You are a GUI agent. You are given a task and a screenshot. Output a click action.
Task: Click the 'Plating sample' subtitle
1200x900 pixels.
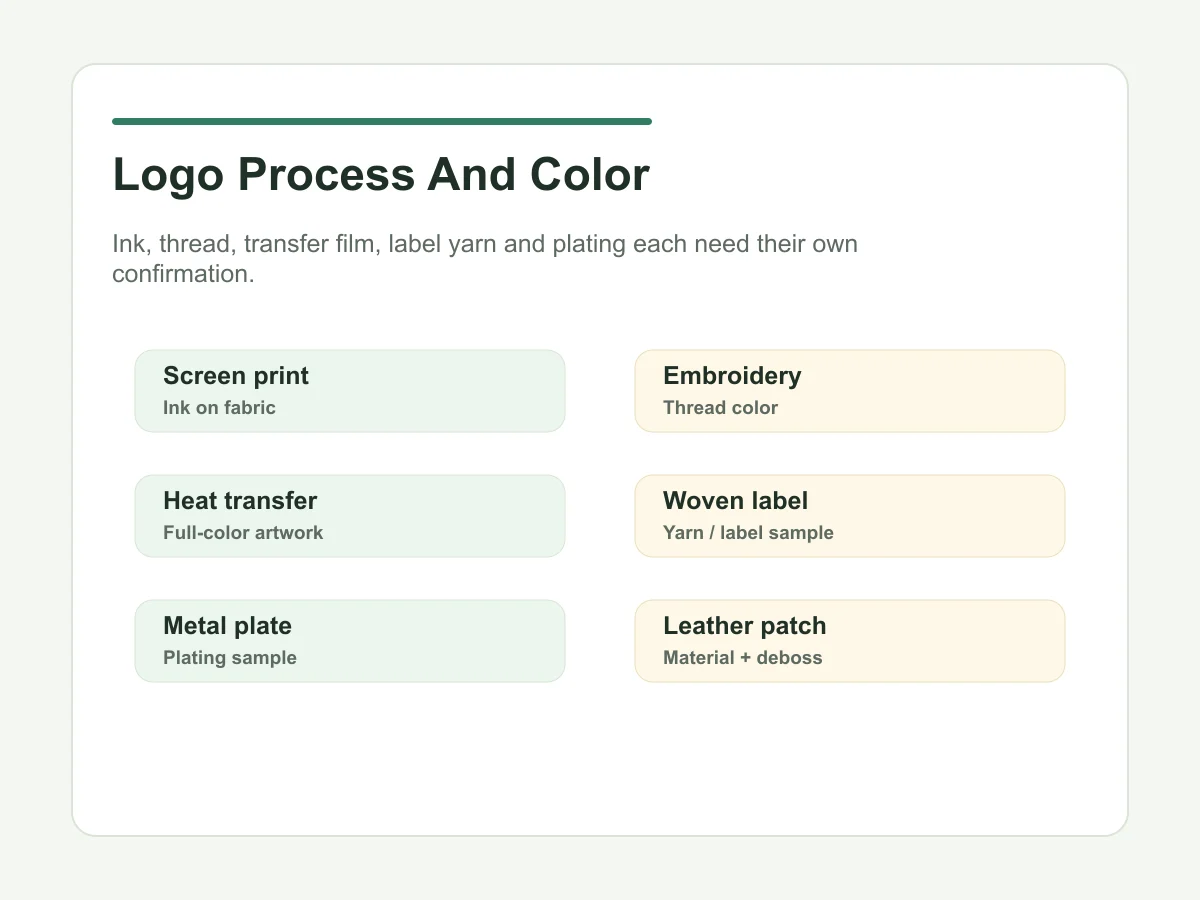coord(230,658)
